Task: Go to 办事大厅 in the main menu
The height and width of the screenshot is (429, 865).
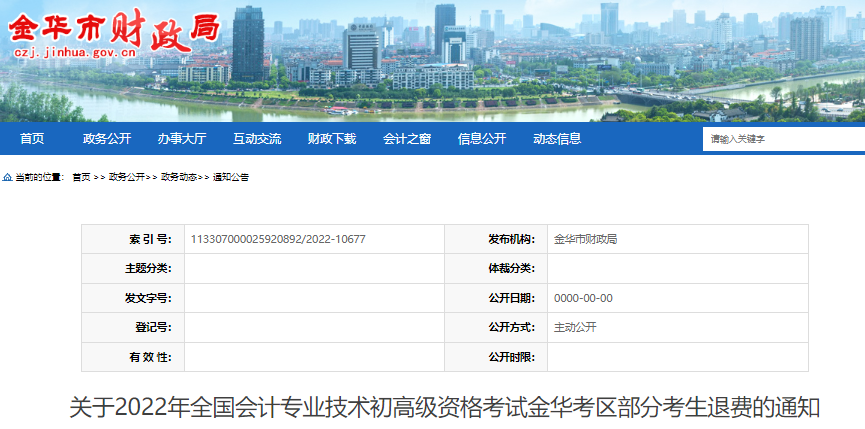Action: click(x=182, y=139)
